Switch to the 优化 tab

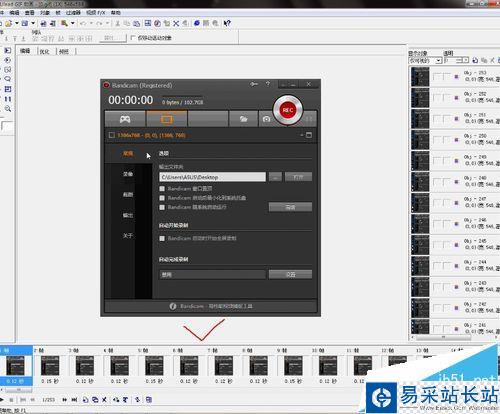[x=44, y=51]
